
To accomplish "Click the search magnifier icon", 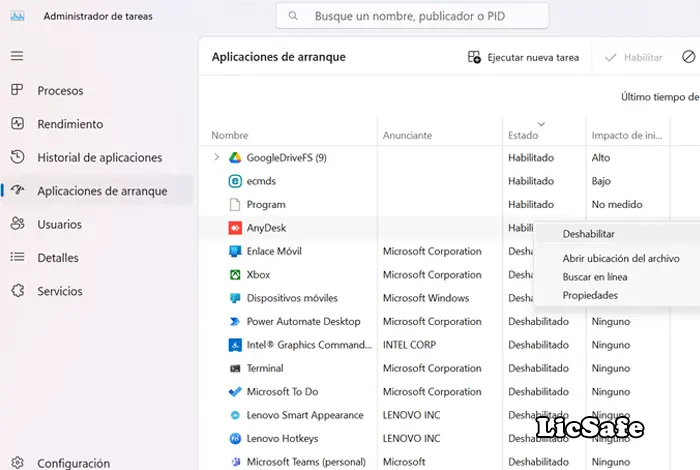I will click(293, 16).
